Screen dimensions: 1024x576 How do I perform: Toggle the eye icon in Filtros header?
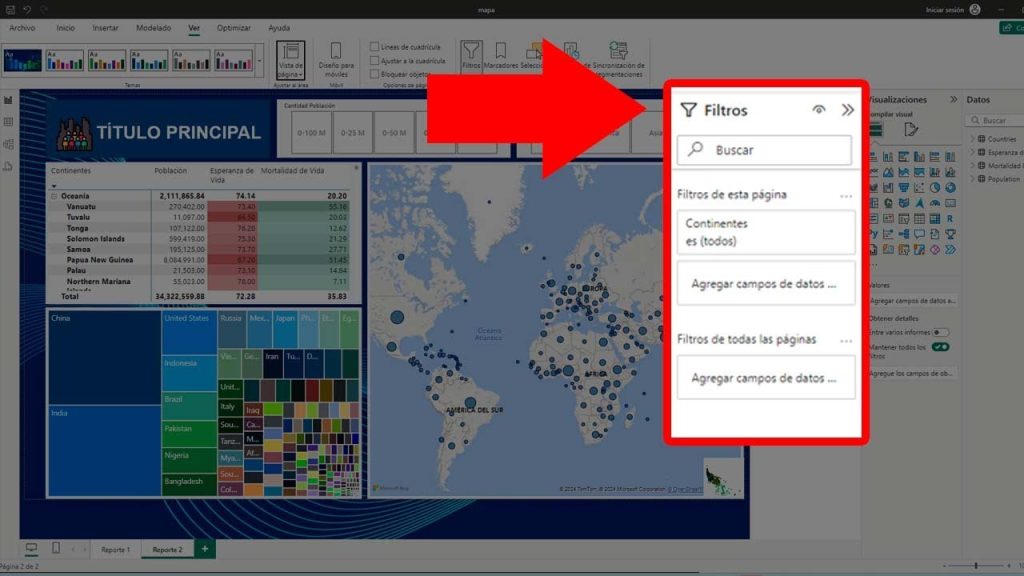(819, 110)
